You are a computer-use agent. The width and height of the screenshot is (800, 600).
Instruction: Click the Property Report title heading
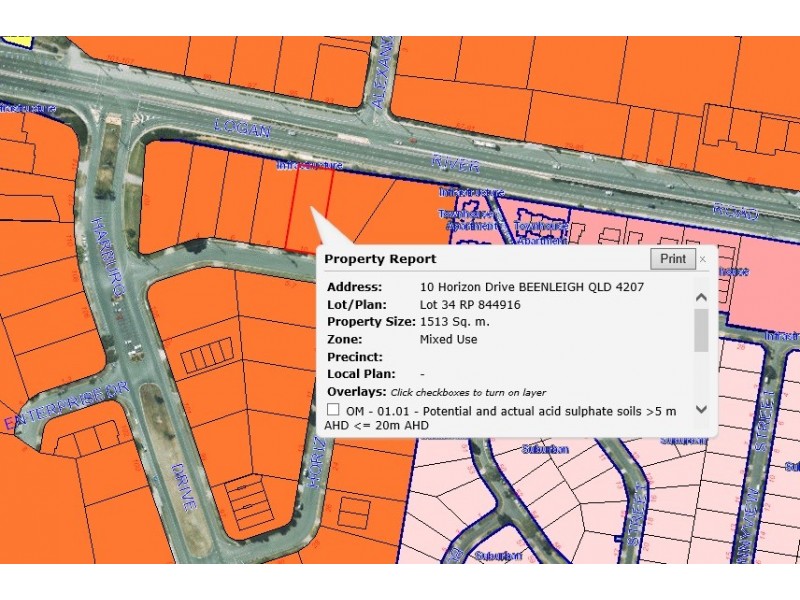coord(365,259)
